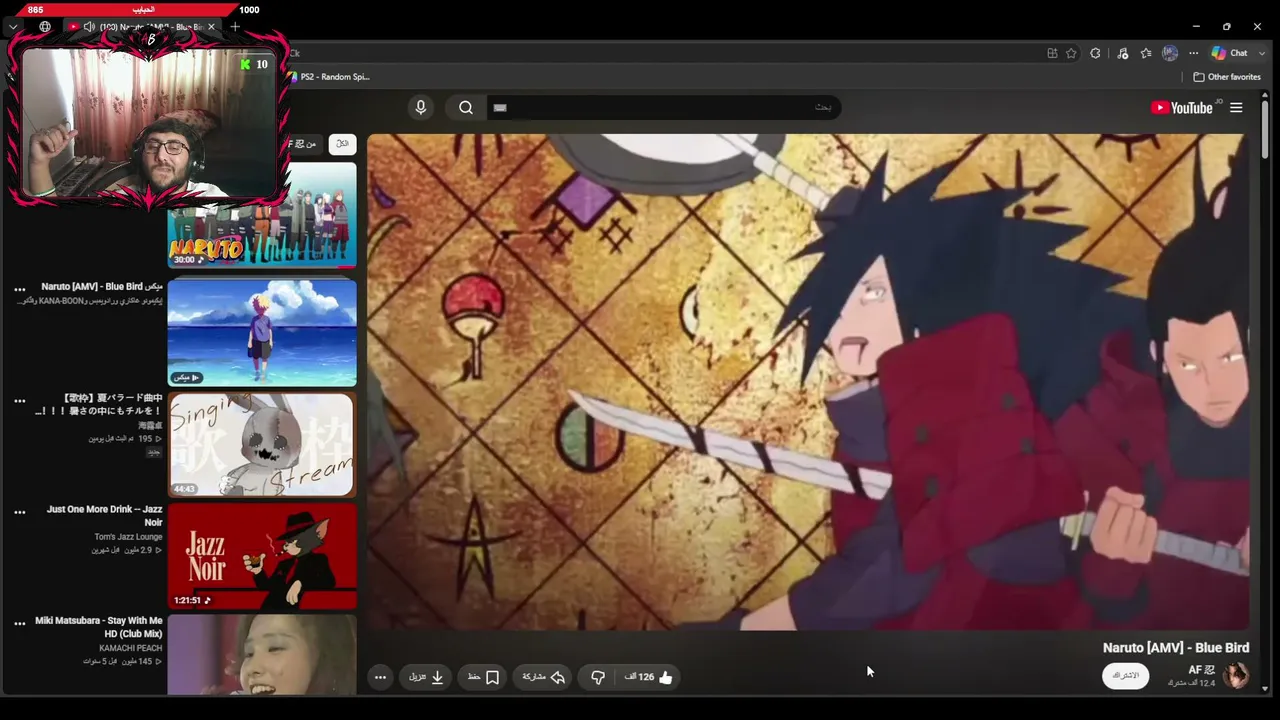Viewport: 1280px width, 720px height.
Task: Open the Copilot Chat button
Action: (x=1230, y=53)
